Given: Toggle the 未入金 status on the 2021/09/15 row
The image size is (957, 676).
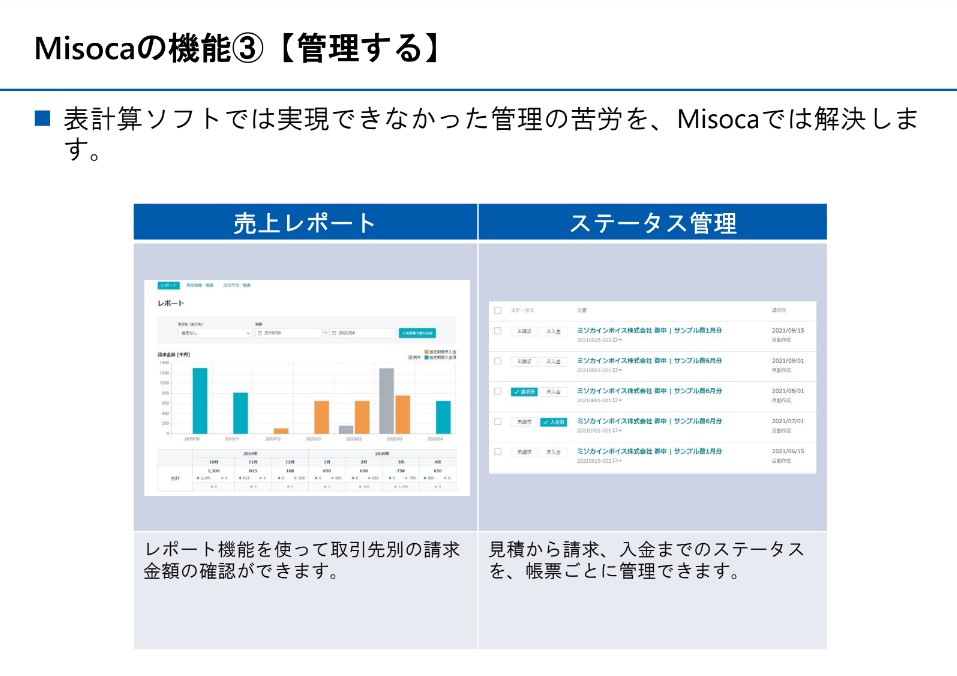Looking at the screenshot, I should point(553,331).
